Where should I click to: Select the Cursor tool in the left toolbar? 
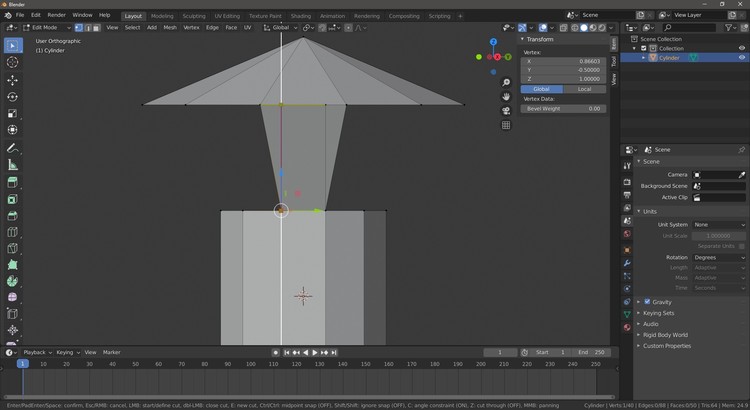[13, 62]
